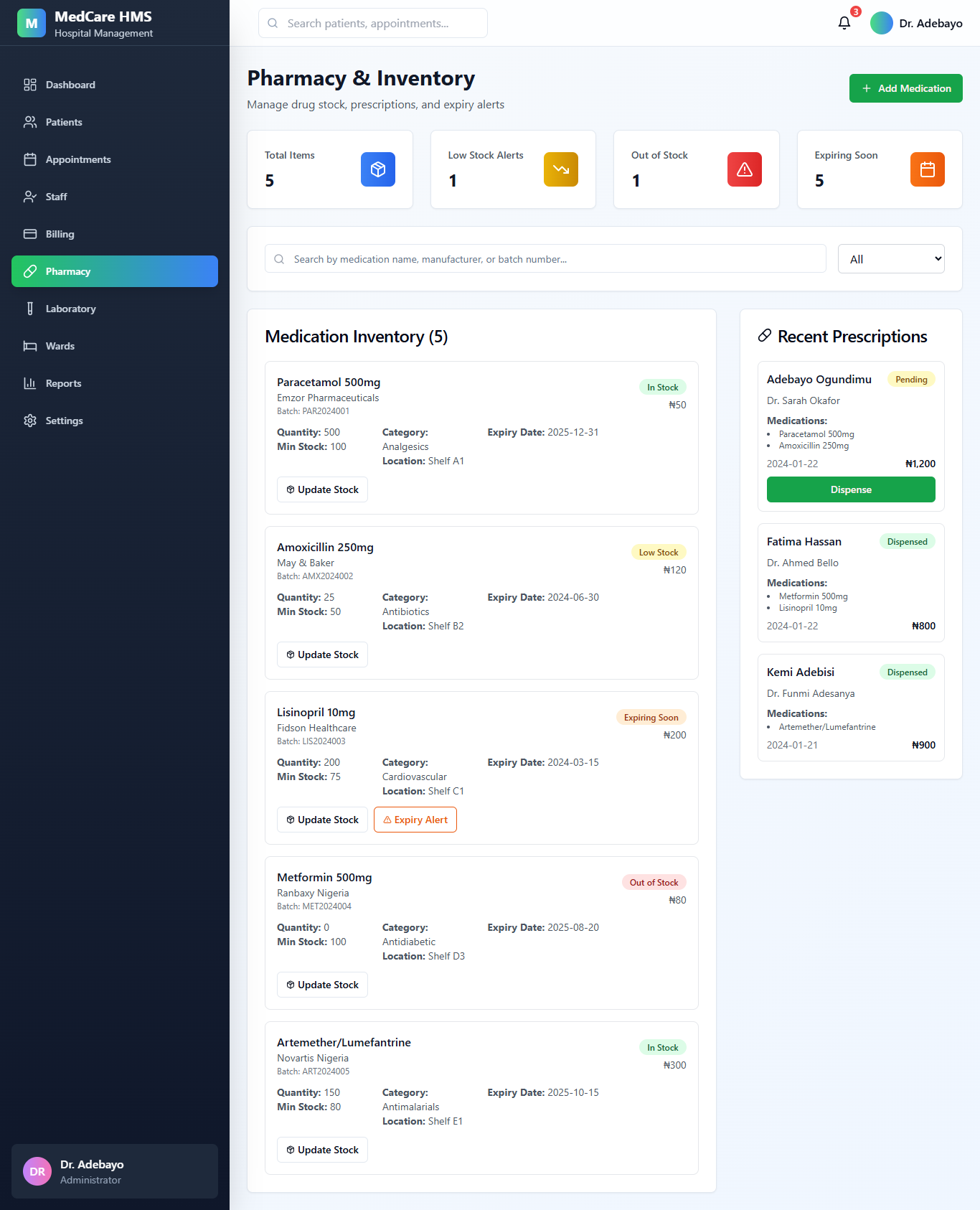This screenshot has width=980, height=1210.
Task: Update Stock for Paracetamol 500mg
Action: [x=322, y=489]
